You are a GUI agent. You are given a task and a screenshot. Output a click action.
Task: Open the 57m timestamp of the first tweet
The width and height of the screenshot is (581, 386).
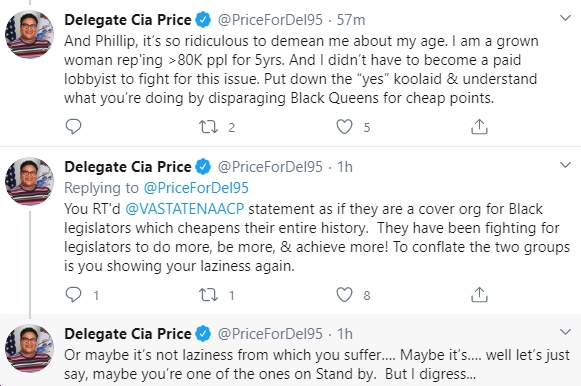[x=351, y=20]
